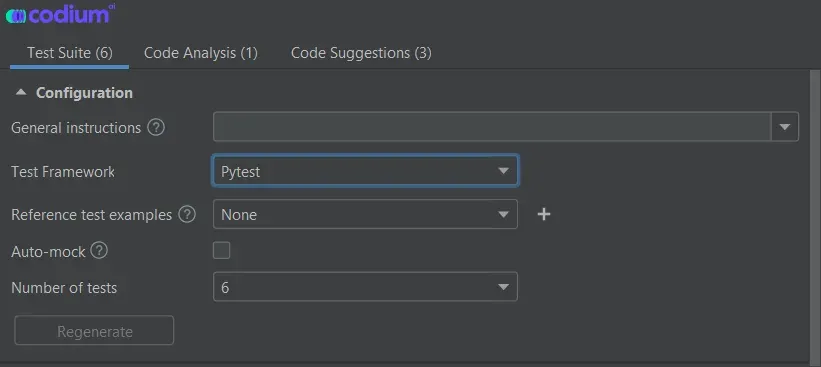The image size is (821, 367).
Task: Switch to the Code Suggestions tab
Action: pyautogui.click(x=361, y=53)
